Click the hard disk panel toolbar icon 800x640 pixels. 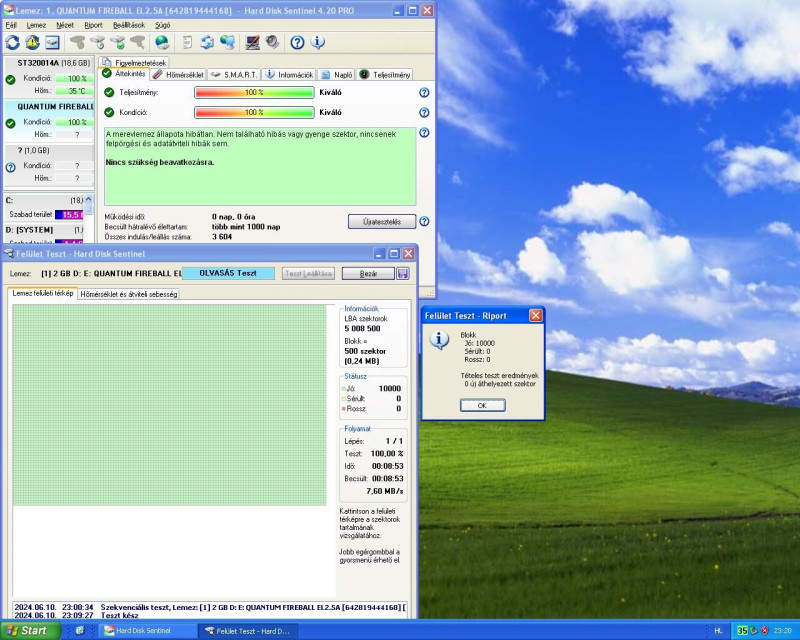pos(53,42)
